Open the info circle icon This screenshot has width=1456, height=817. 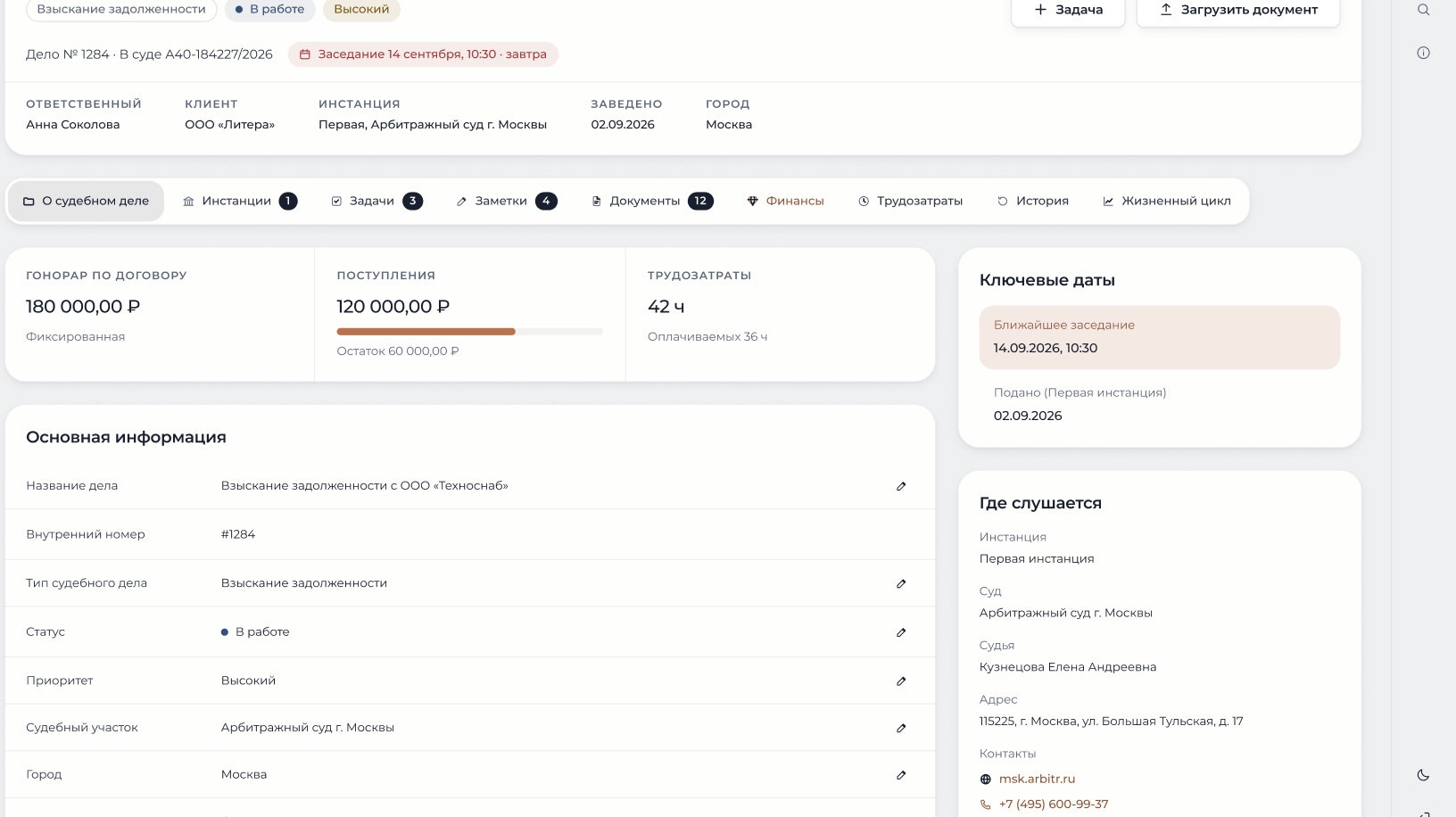click(1423, 53)
